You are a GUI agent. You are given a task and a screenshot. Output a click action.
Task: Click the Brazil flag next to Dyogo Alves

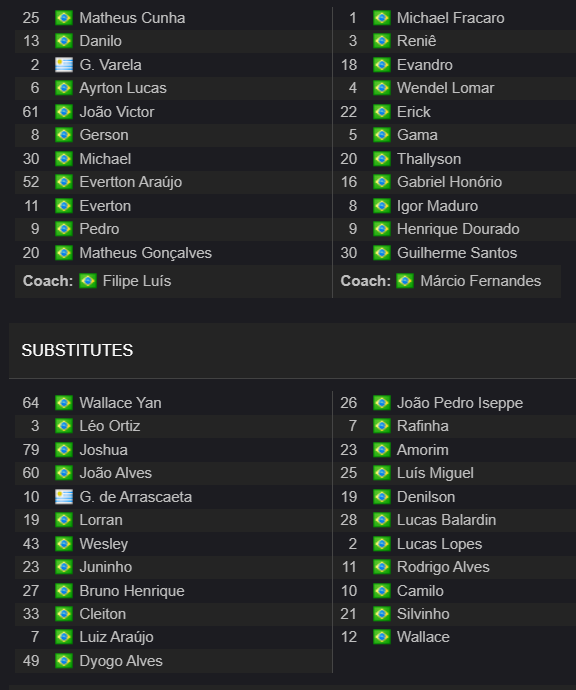(x=64, y=661)
